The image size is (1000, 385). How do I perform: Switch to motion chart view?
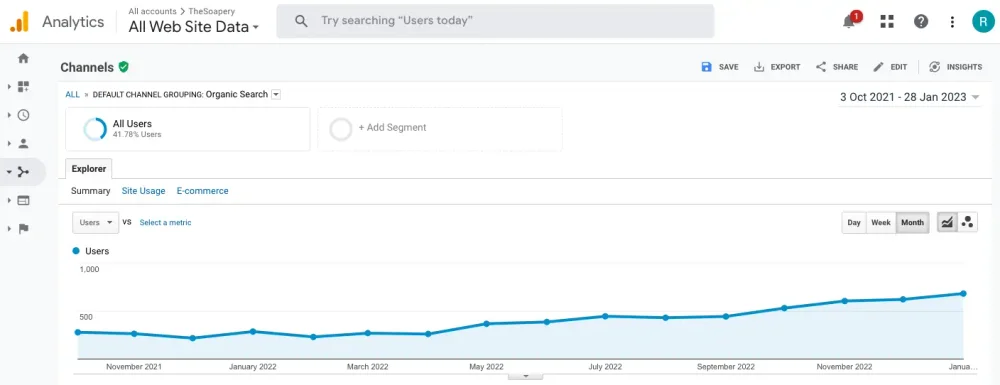(967, 222)
